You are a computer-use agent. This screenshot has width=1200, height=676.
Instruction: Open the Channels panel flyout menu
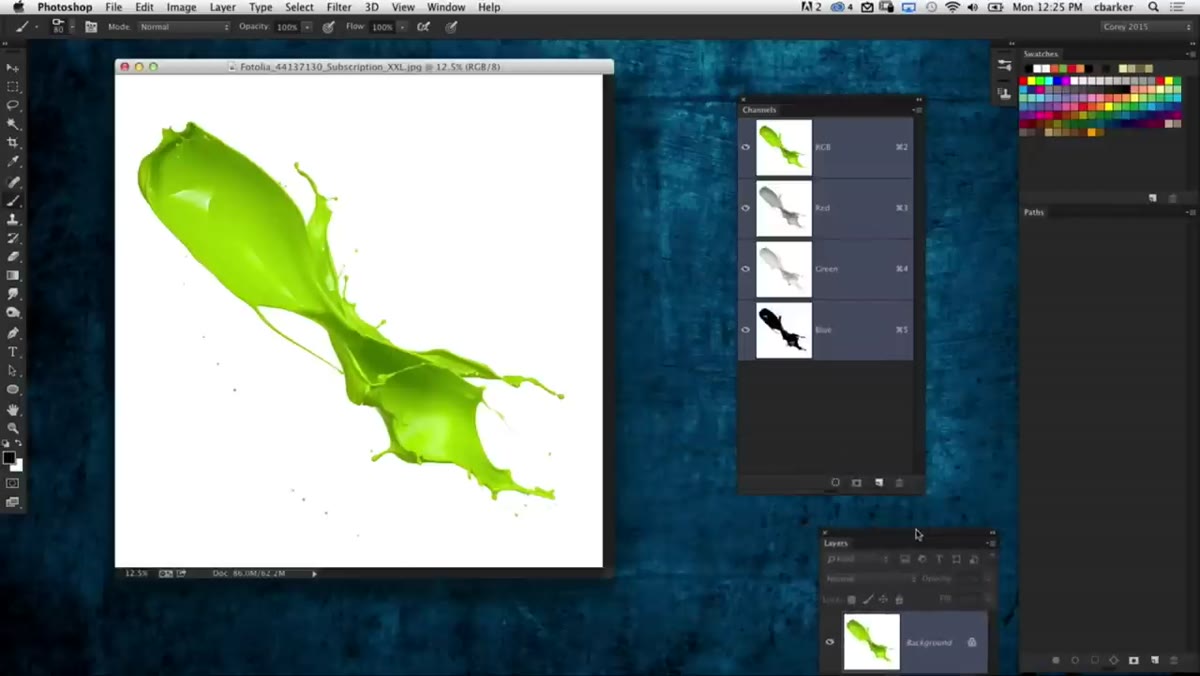917,110
